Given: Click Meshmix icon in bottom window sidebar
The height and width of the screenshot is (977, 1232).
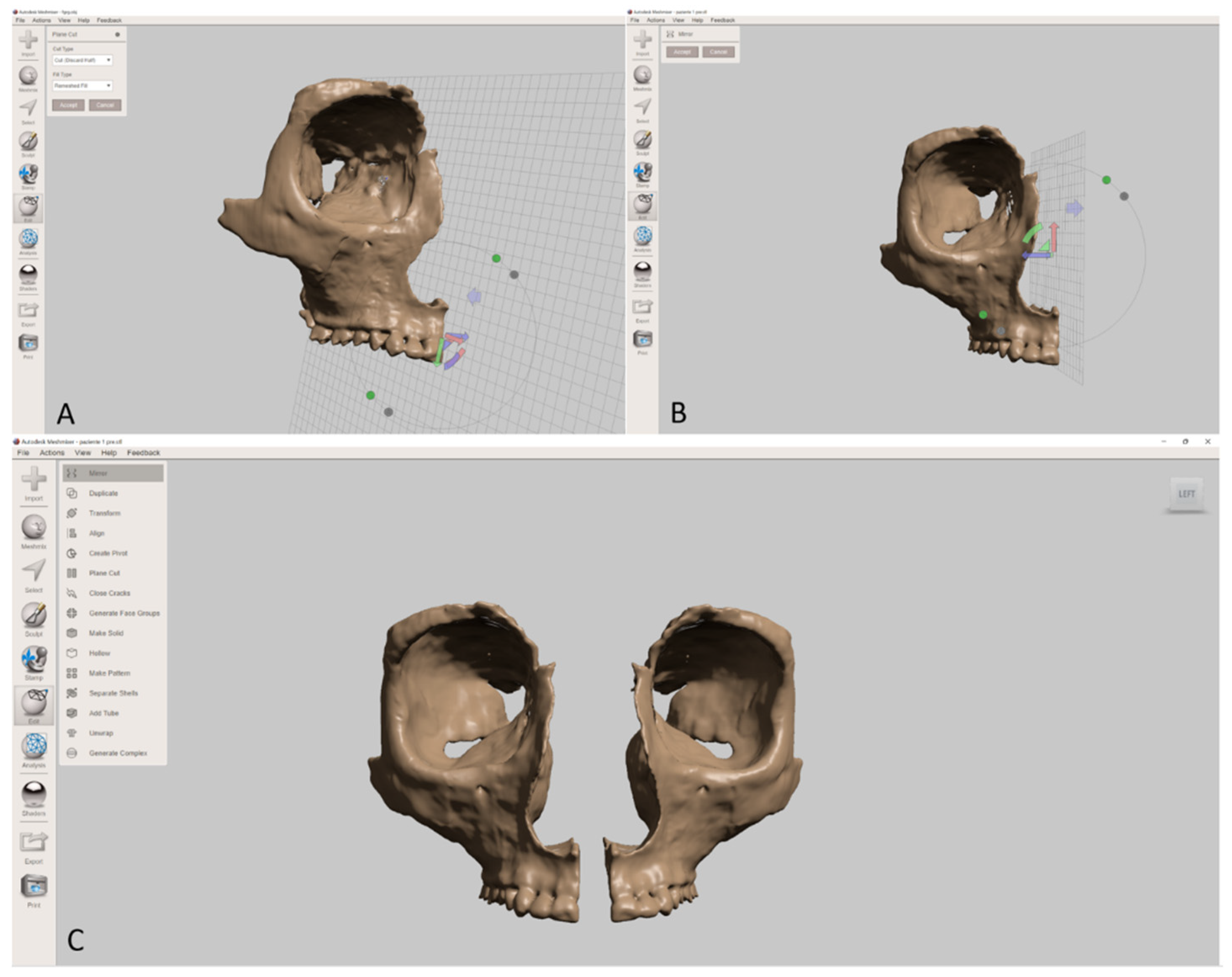Looking at the screenshot, I should point(34,527).
